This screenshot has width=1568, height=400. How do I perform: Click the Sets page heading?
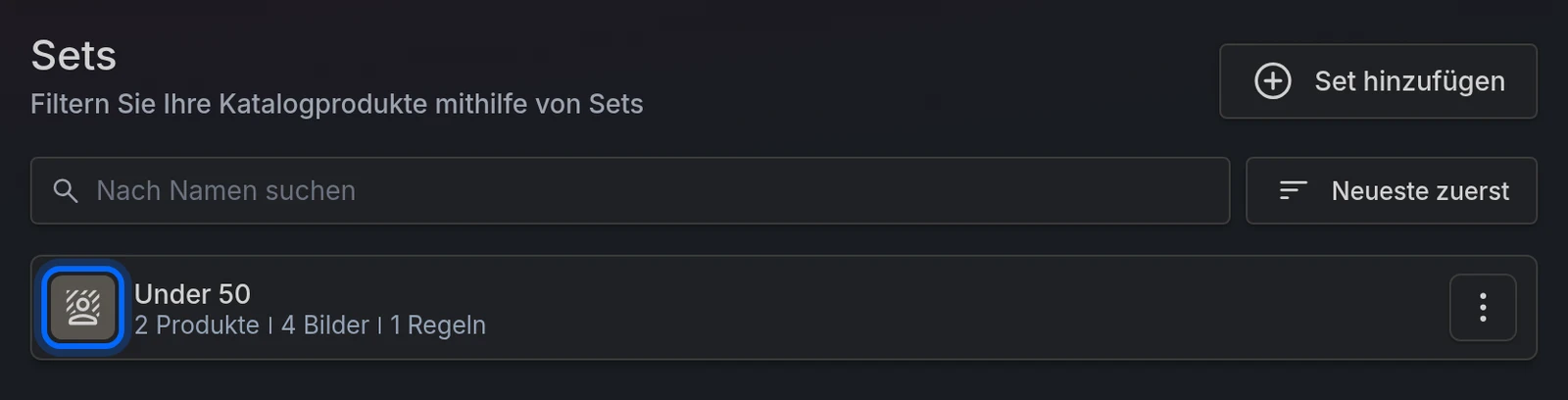pyautogui.click(x=73, y=56)
